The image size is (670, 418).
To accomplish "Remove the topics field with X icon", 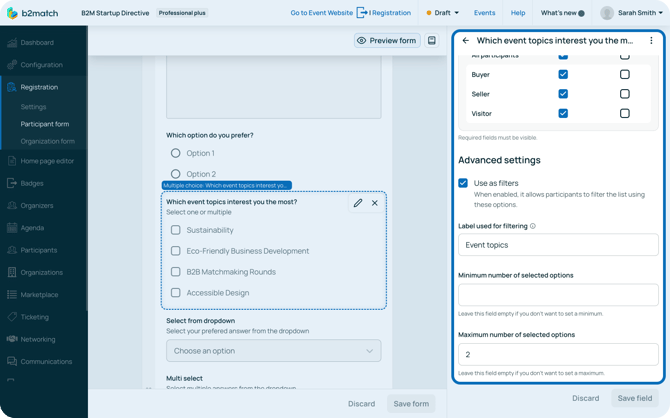I will [x=375, y=203].
